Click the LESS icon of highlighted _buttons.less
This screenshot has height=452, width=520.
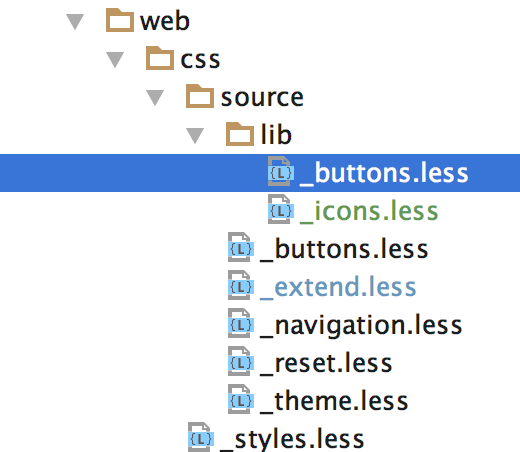coord(281,171)
